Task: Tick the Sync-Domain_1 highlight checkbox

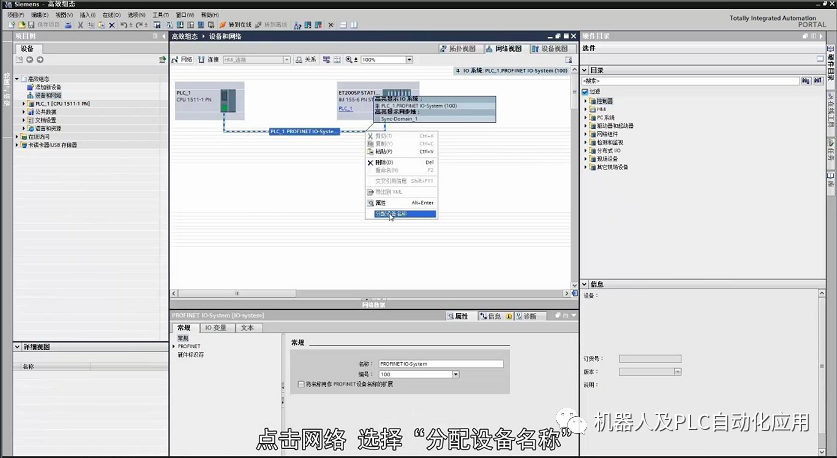Action: 377,119
